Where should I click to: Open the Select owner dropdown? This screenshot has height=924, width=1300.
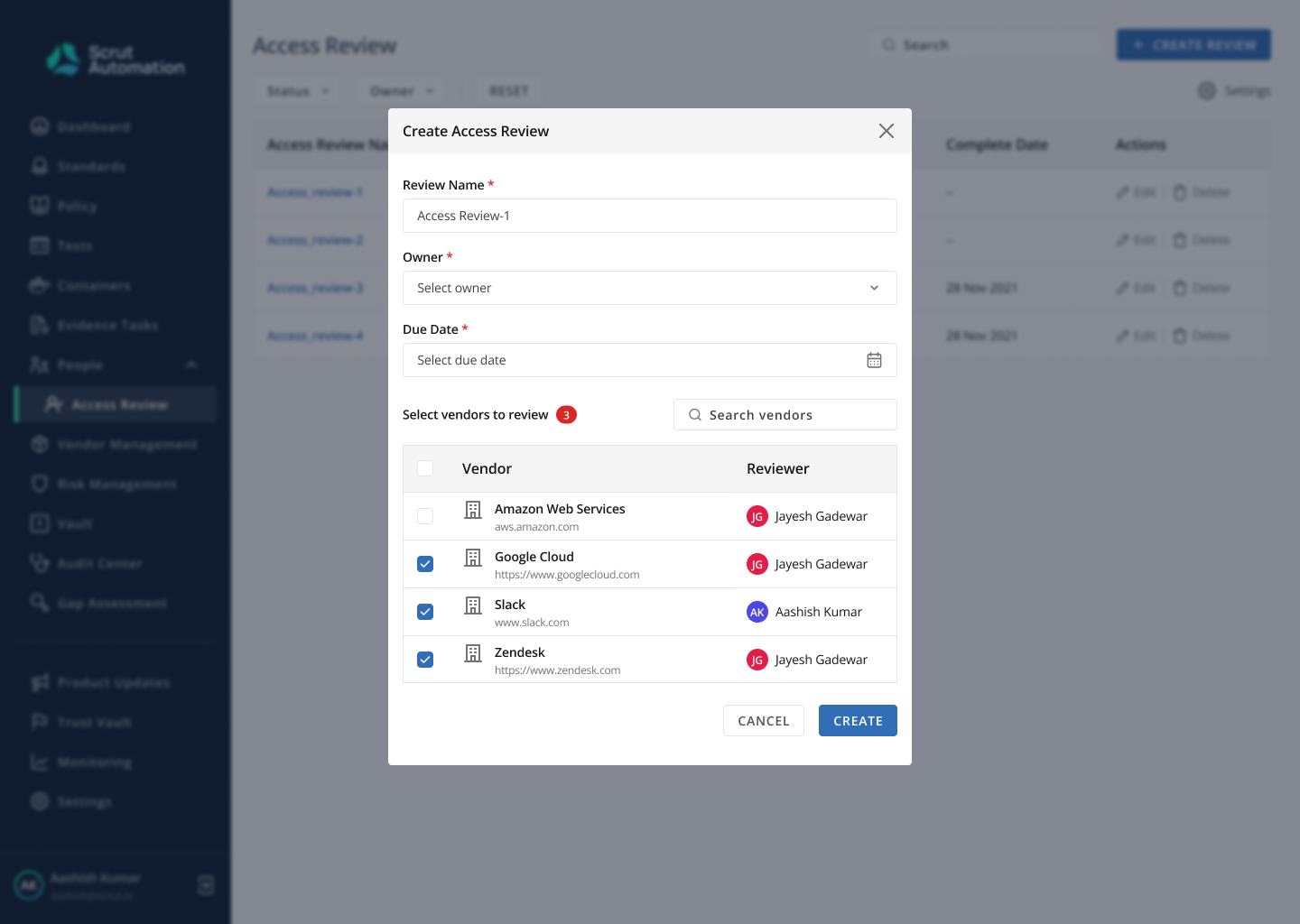point(650,288)
